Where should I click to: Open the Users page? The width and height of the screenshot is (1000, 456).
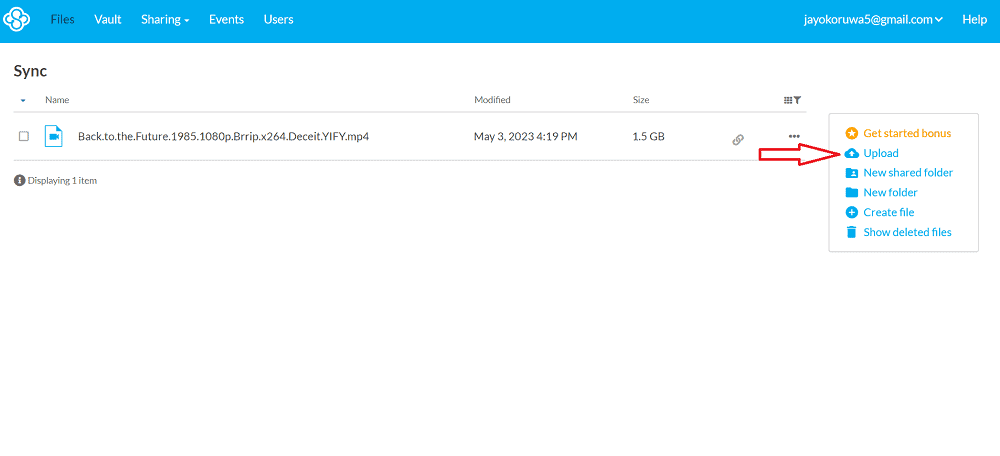[279, 20]
